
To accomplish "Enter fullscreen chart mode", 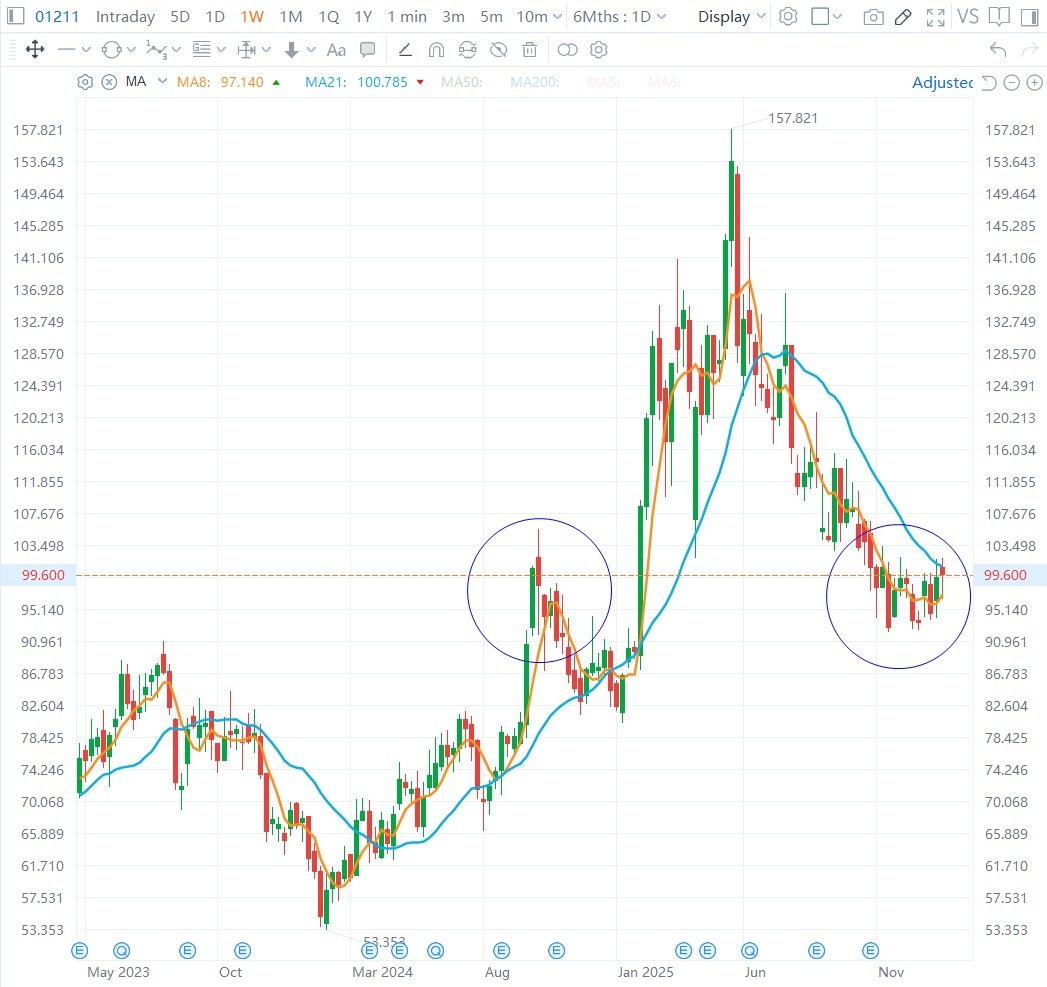I will point(935,17).
